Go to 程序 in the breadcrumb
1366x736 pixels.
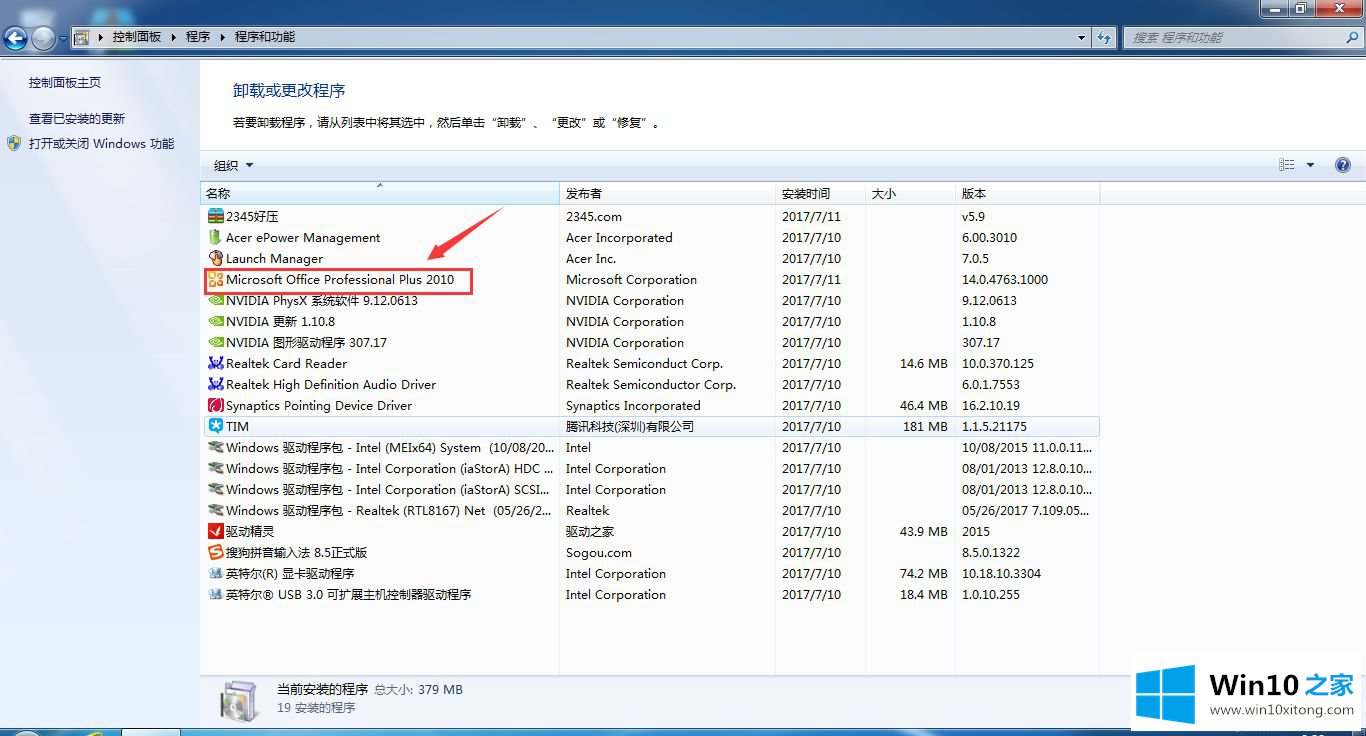click(198, 37)
